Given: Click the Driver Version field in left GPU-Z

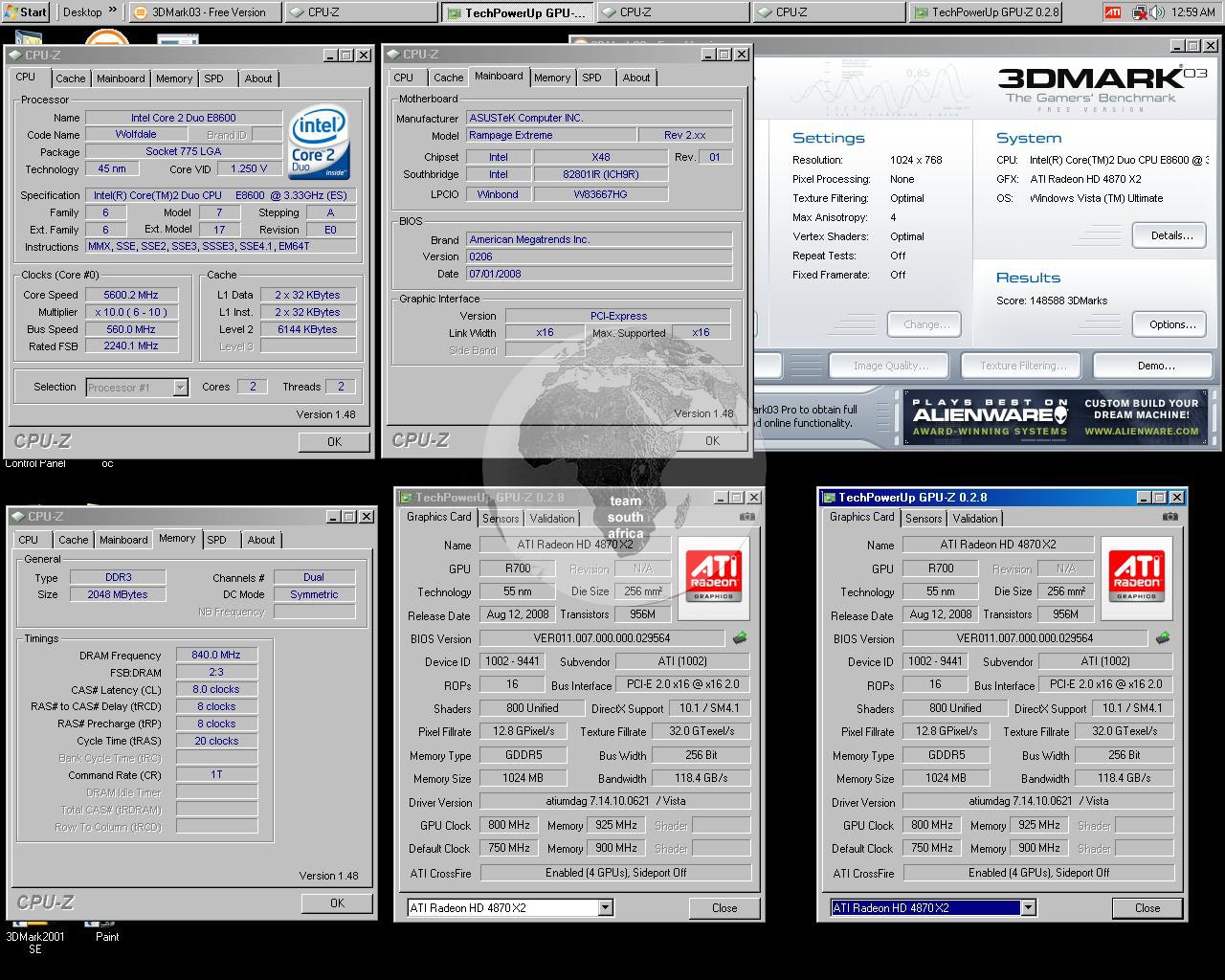Looking at the screenshot, I should [x=615, y=801].
